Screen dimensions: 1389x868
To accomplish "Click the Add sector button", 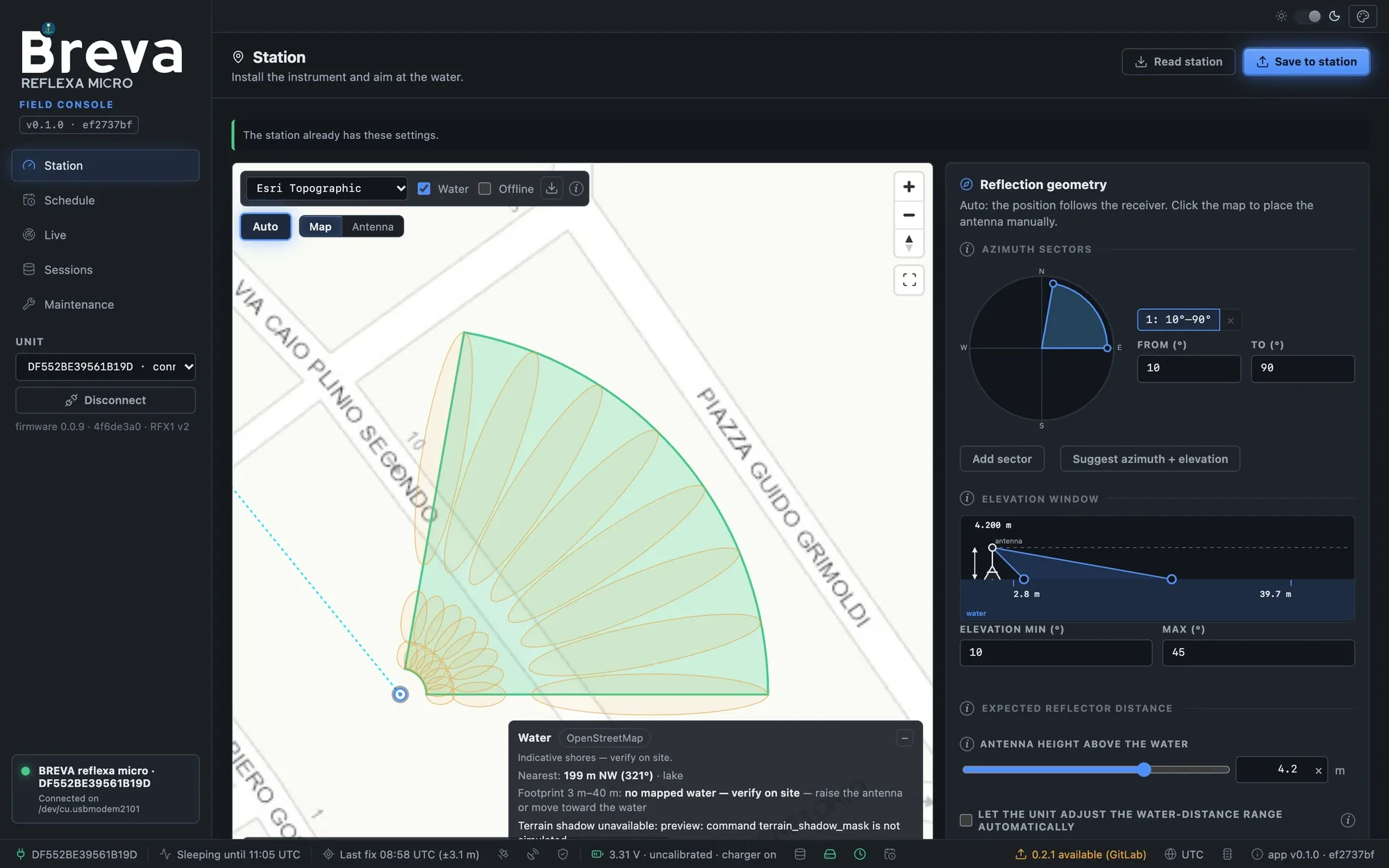I will (1001, 459).
